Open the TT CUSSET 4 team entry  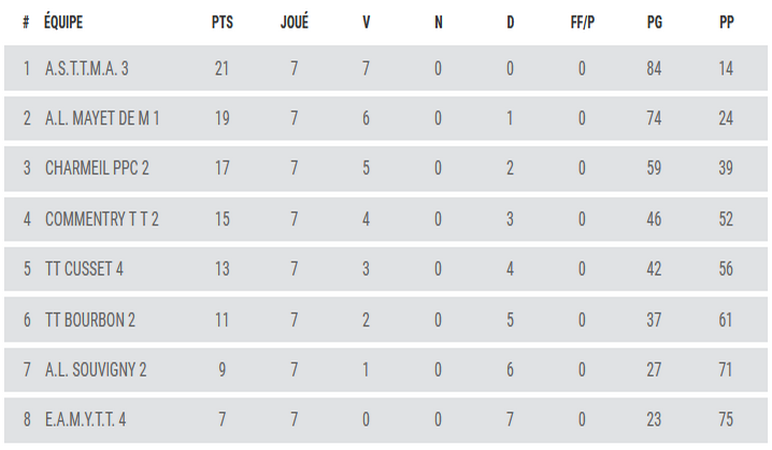coord(84,270)
